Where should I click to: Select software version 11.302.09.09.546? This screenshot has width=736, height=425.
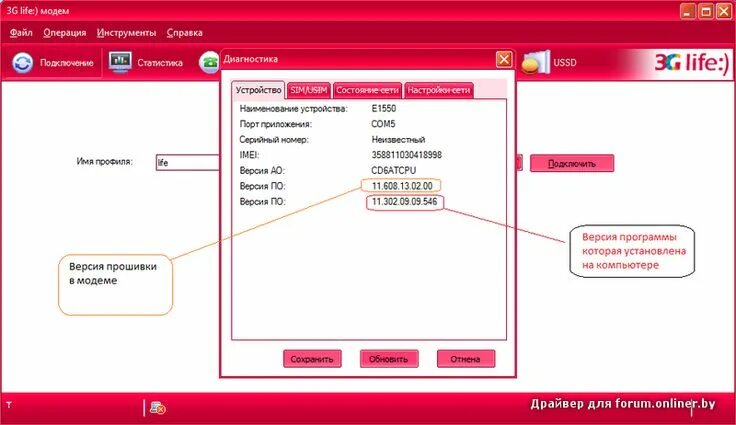(x=405, y=202)
